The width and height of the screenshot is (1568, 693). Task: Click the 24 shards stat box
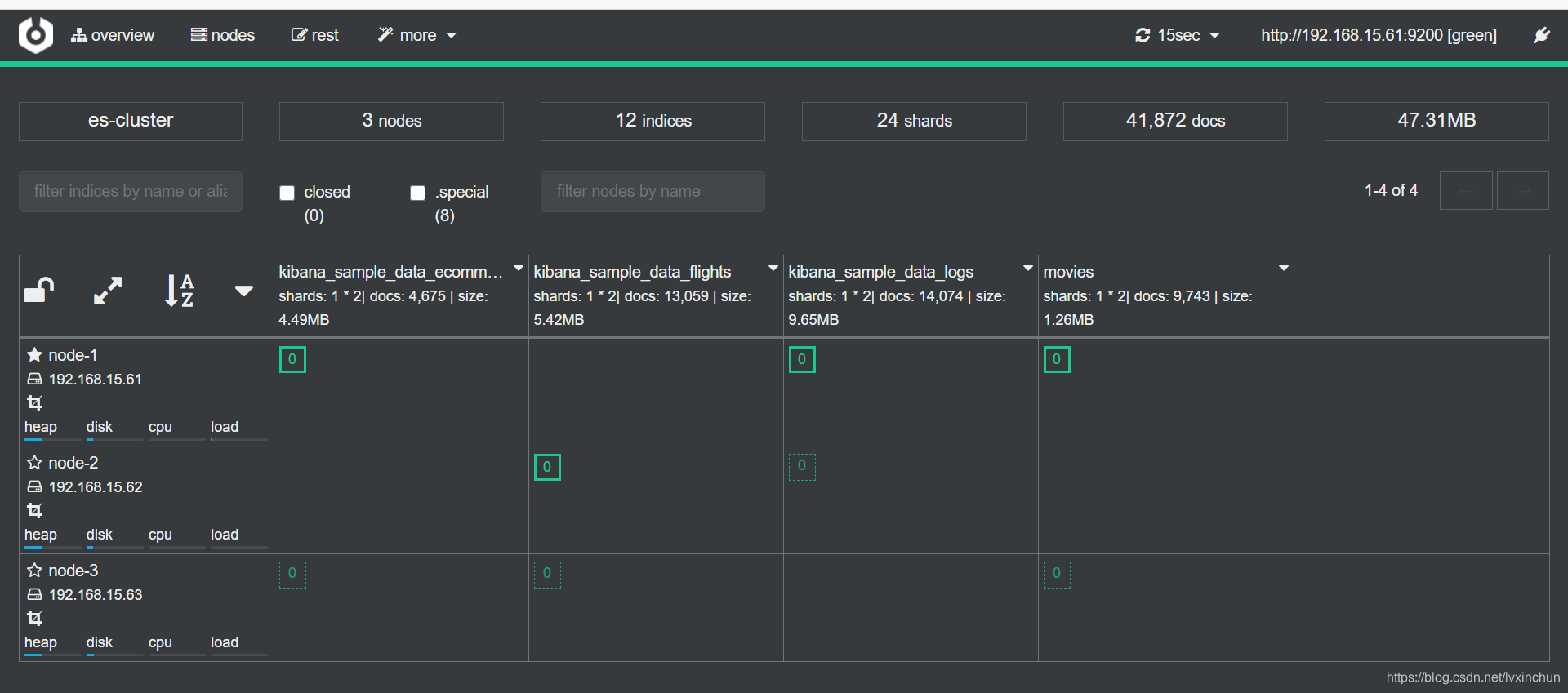coord(914,121)
